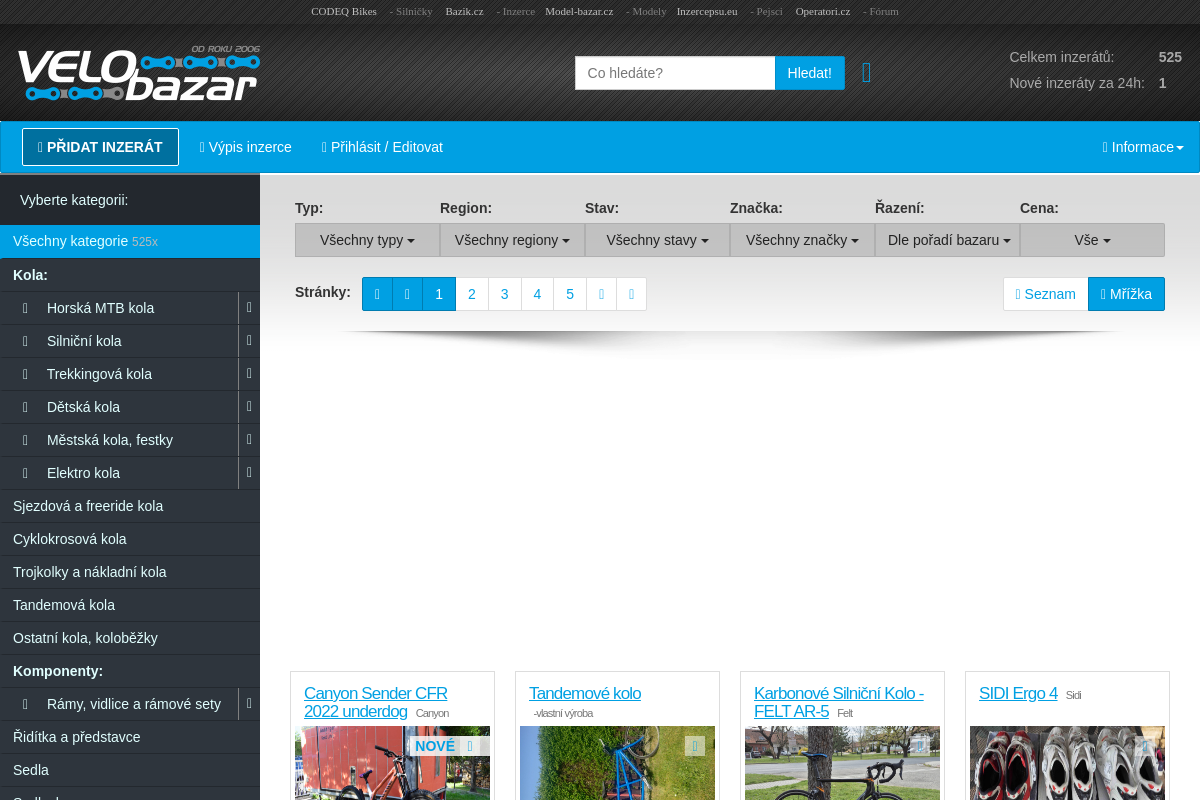
Task: Select Tandemová kola category
Action: 130,605
